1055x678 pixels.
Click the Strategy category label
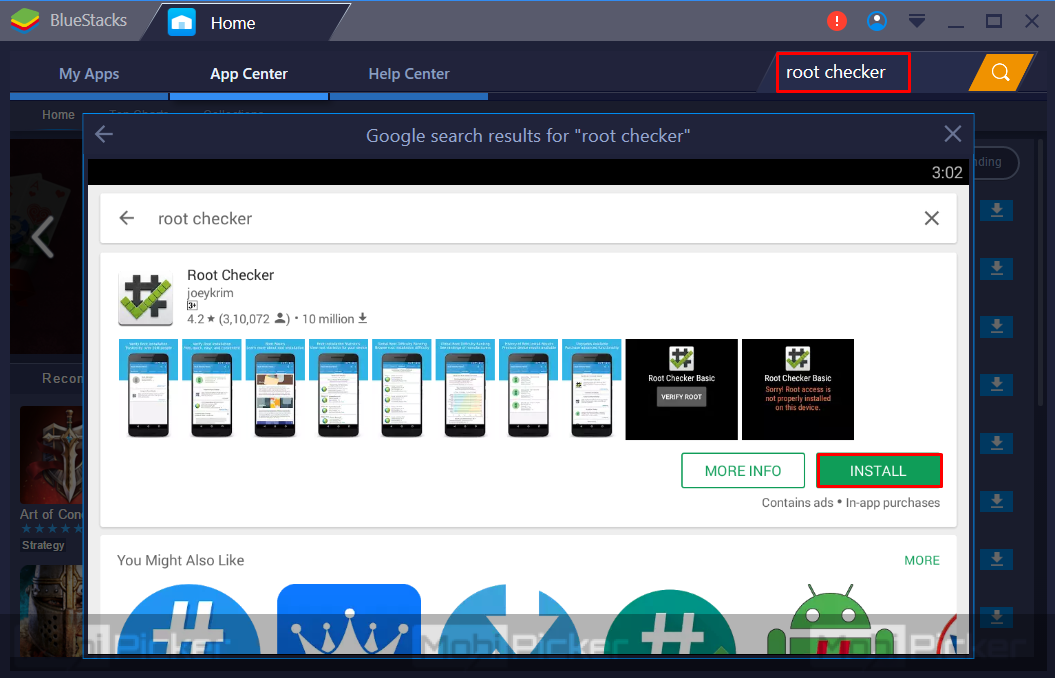tap(43, 545)
